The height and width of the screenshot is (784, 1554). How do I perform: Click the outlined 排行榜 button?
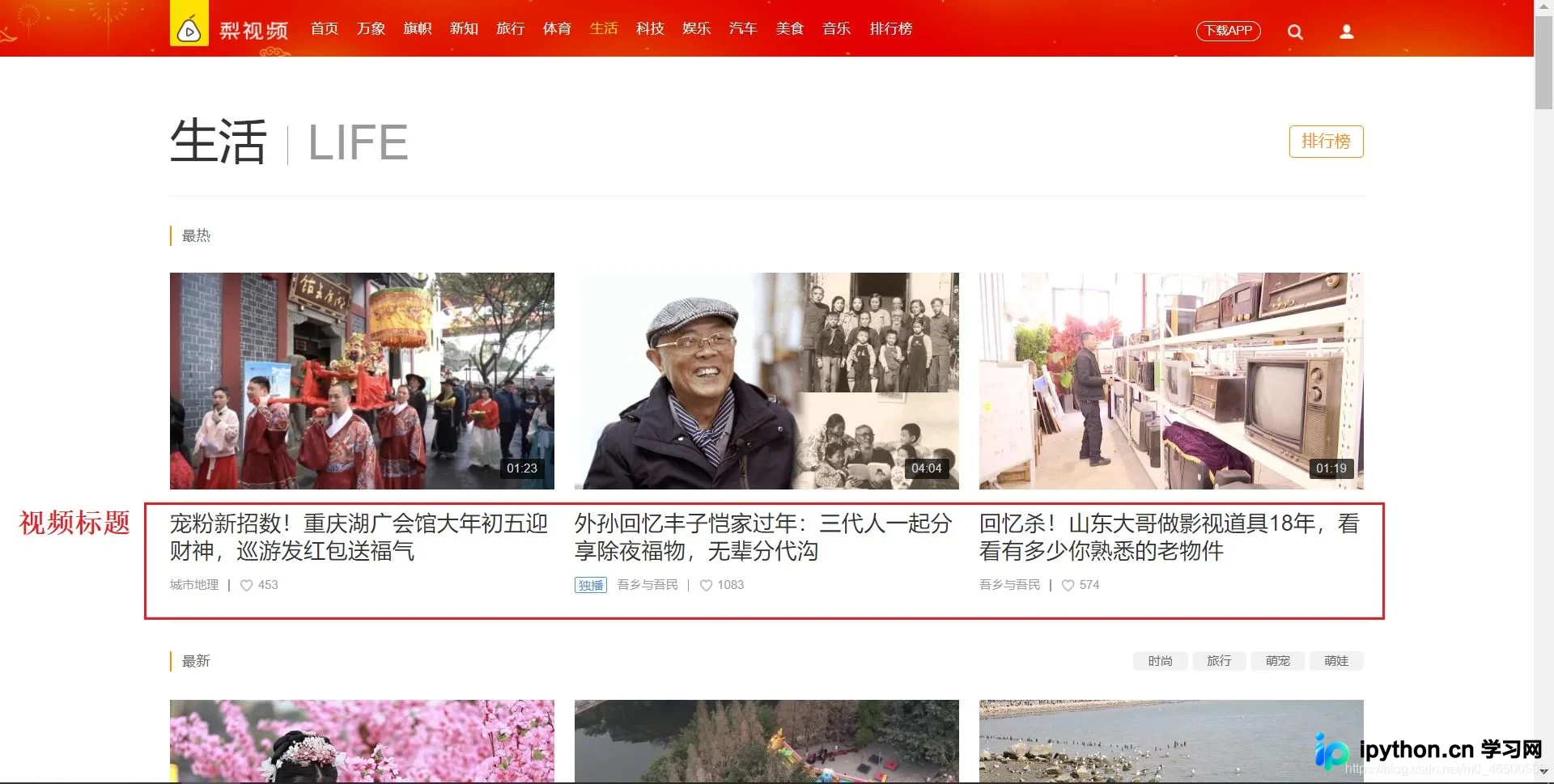(1326, 142)
